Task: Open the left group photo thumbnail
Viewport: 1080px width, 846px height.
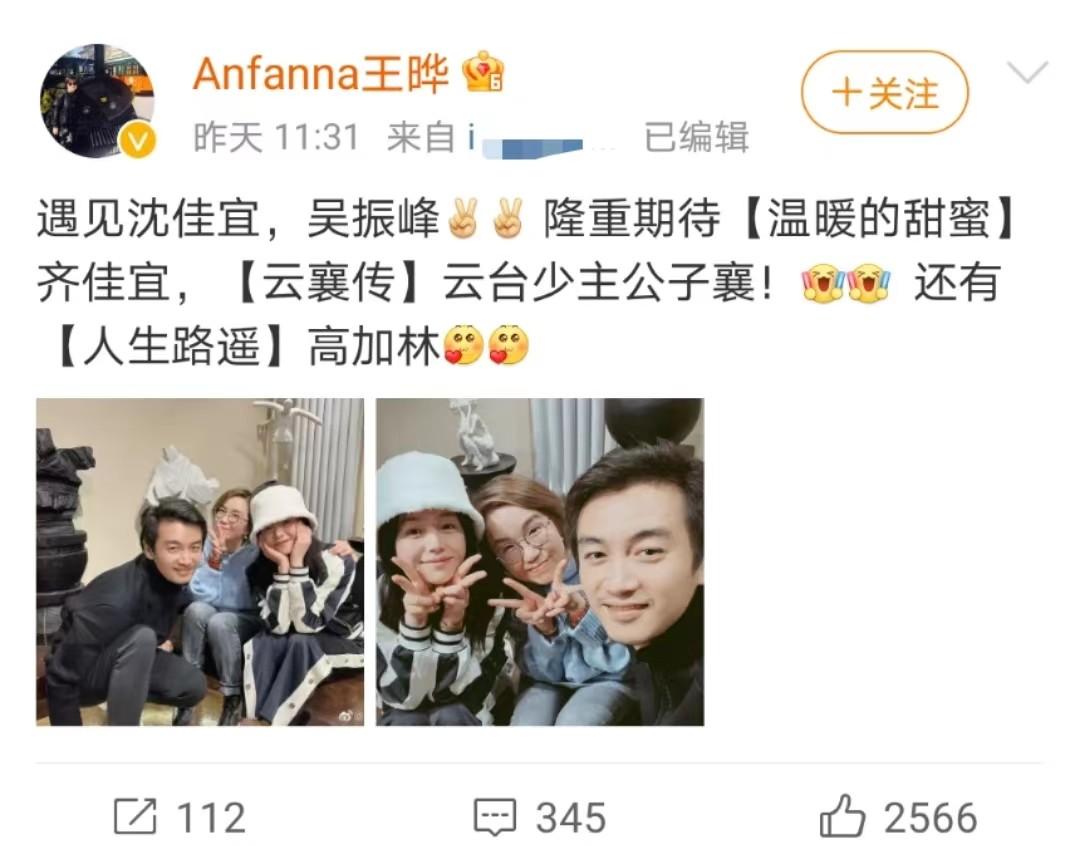Action: 200,561
